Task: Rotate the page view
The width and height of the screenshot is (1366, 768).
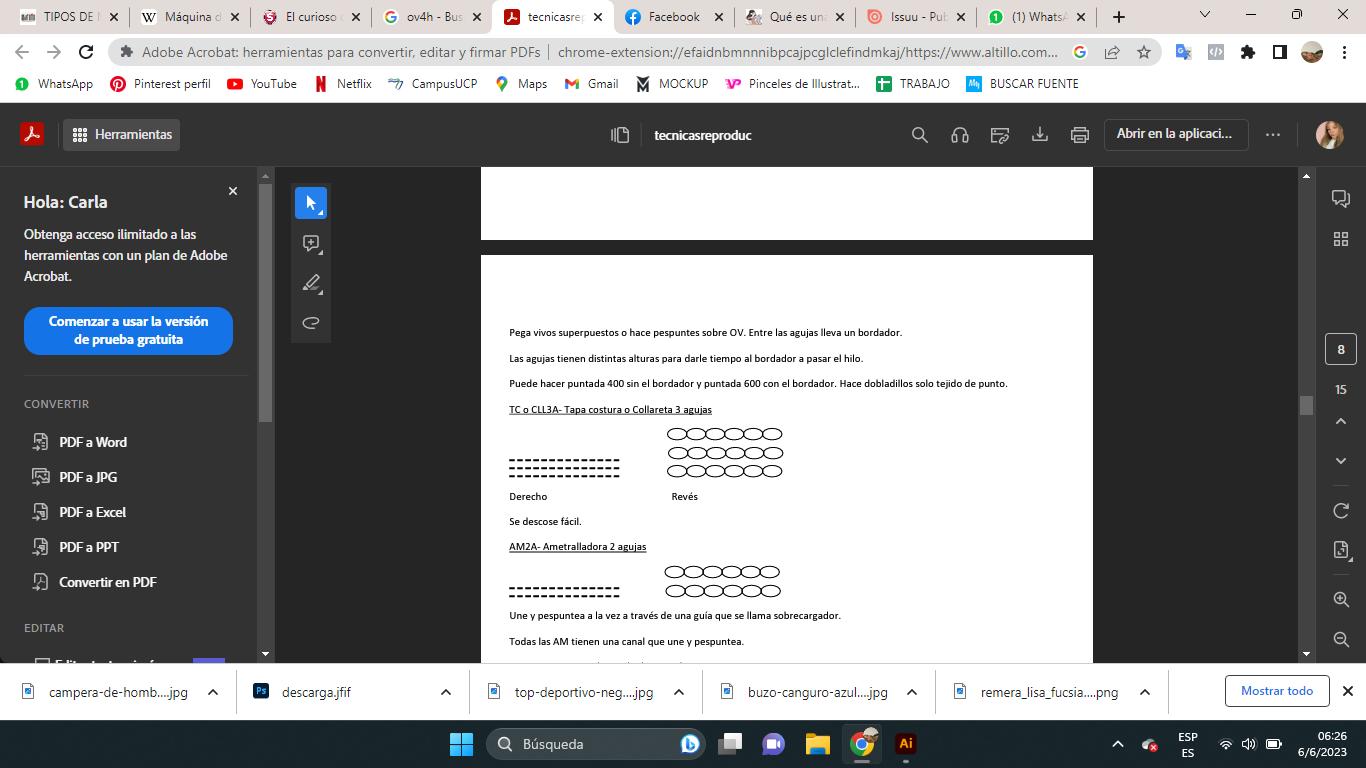Action: click(x=1341, y=511)
